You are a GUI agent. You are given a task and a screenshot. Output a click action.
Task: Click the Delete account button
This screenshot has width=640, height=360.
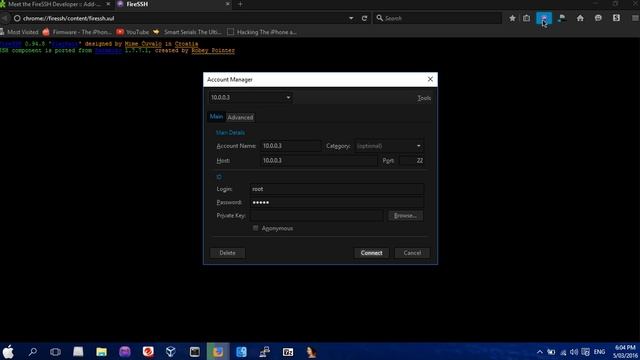click(227, 253)
